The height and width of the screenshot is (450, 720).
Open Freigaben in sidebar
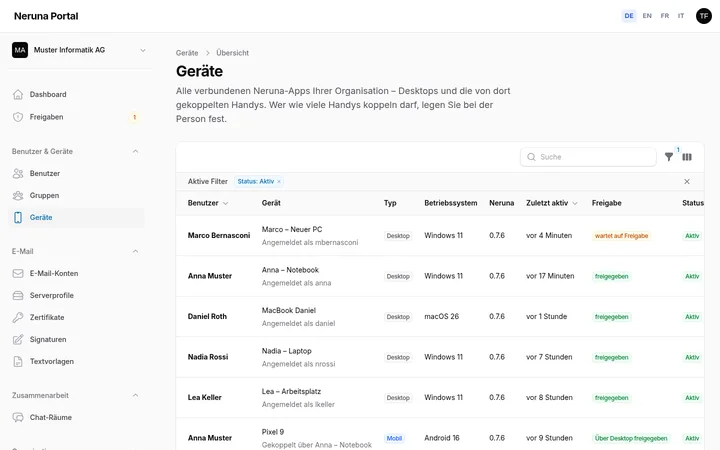[x=46, y=117]
